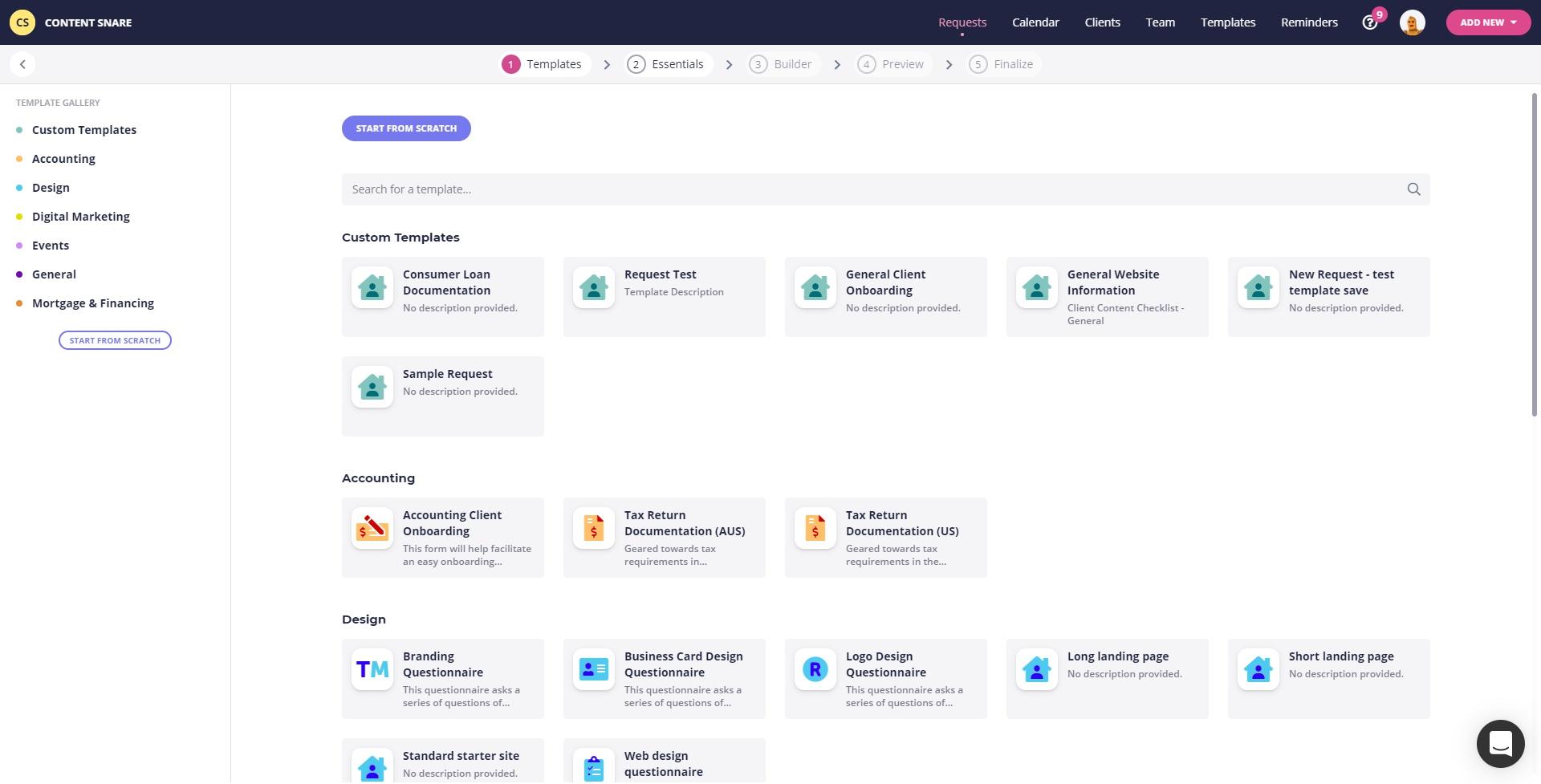The height and width of the screenshot is (784, 1541).
Task: Click the General Website Information icon
Action: [1037, 287]
